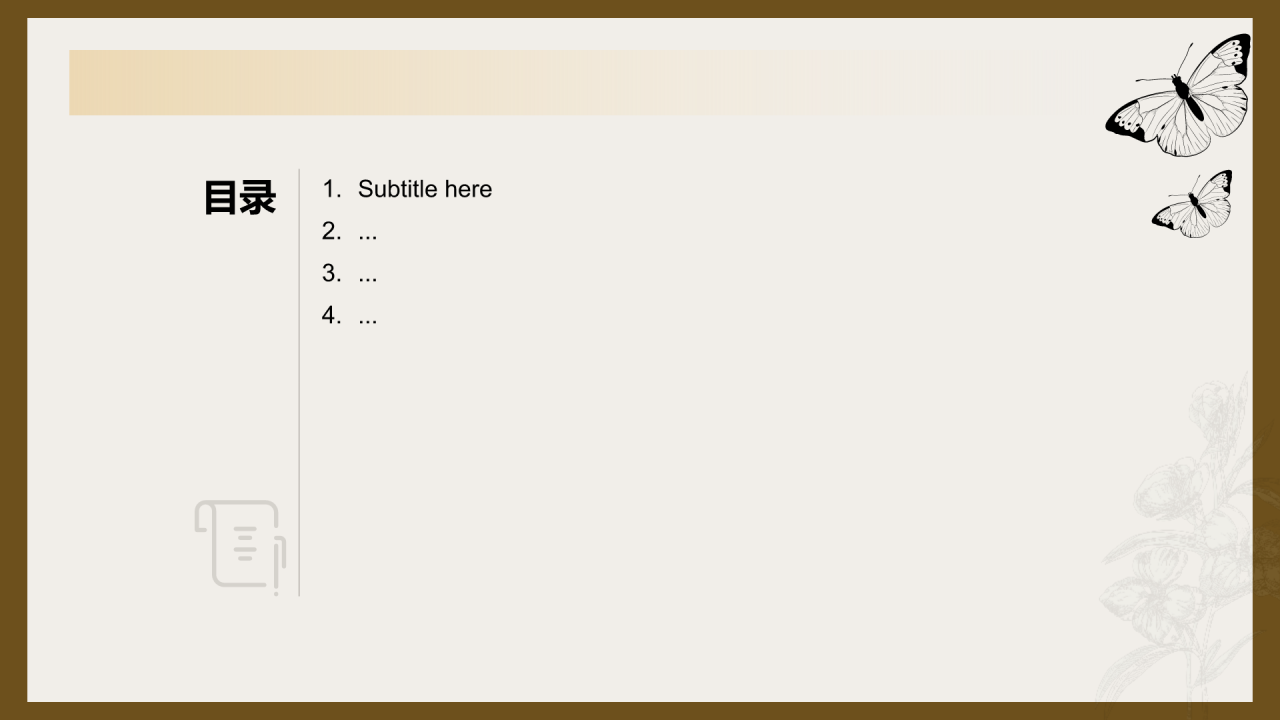Select the vertical divider line
Image resolution: width=1280 pixels, height=720 pixels.
coord(299,382)
